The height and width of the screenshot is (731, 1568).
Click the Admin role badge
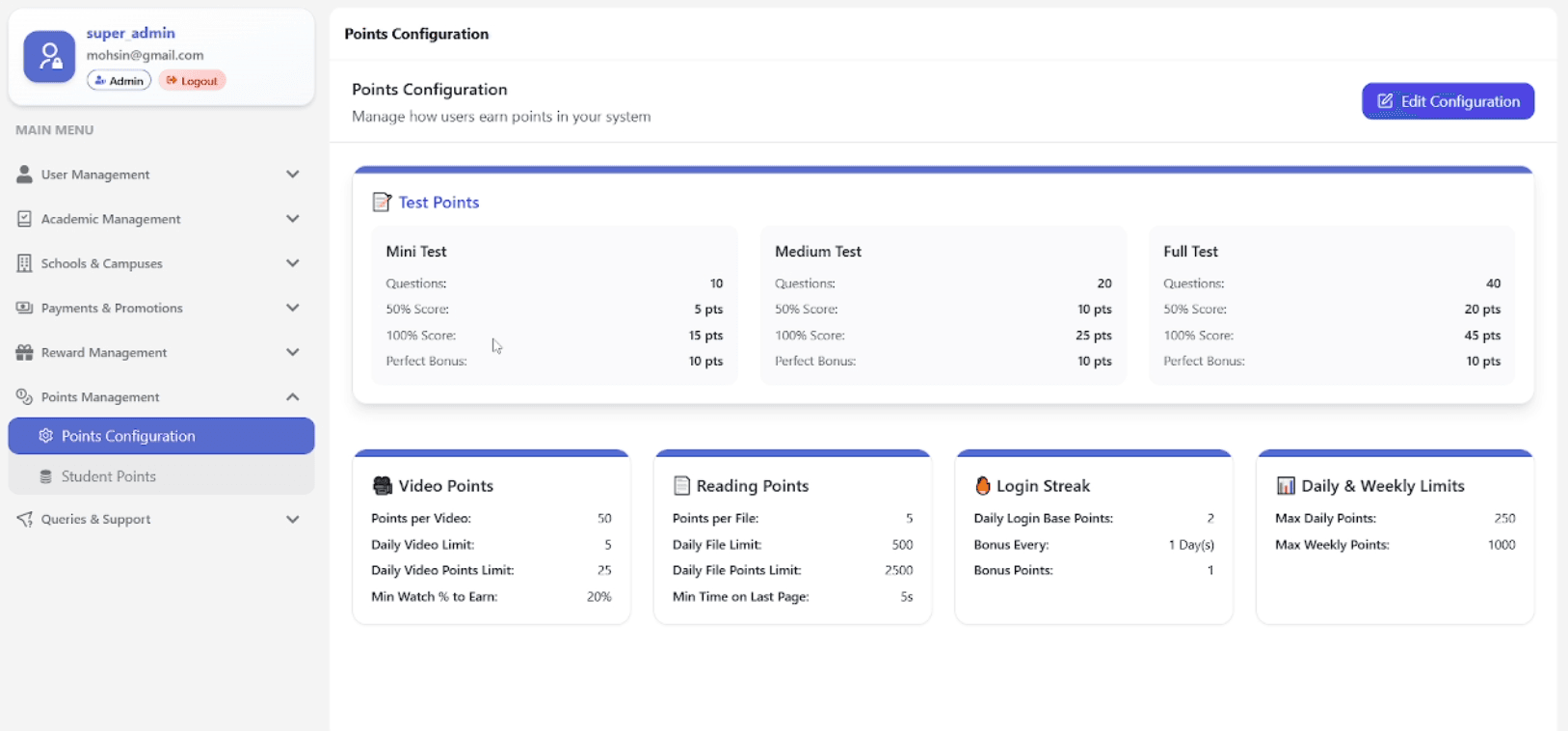[119, 81]
